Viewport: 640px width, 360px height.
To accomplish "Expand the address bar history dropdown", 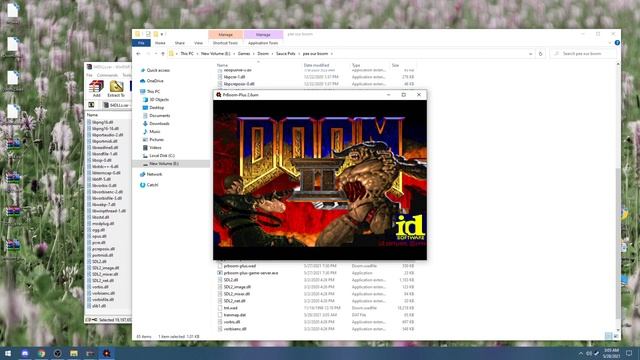I will point(530,54).
